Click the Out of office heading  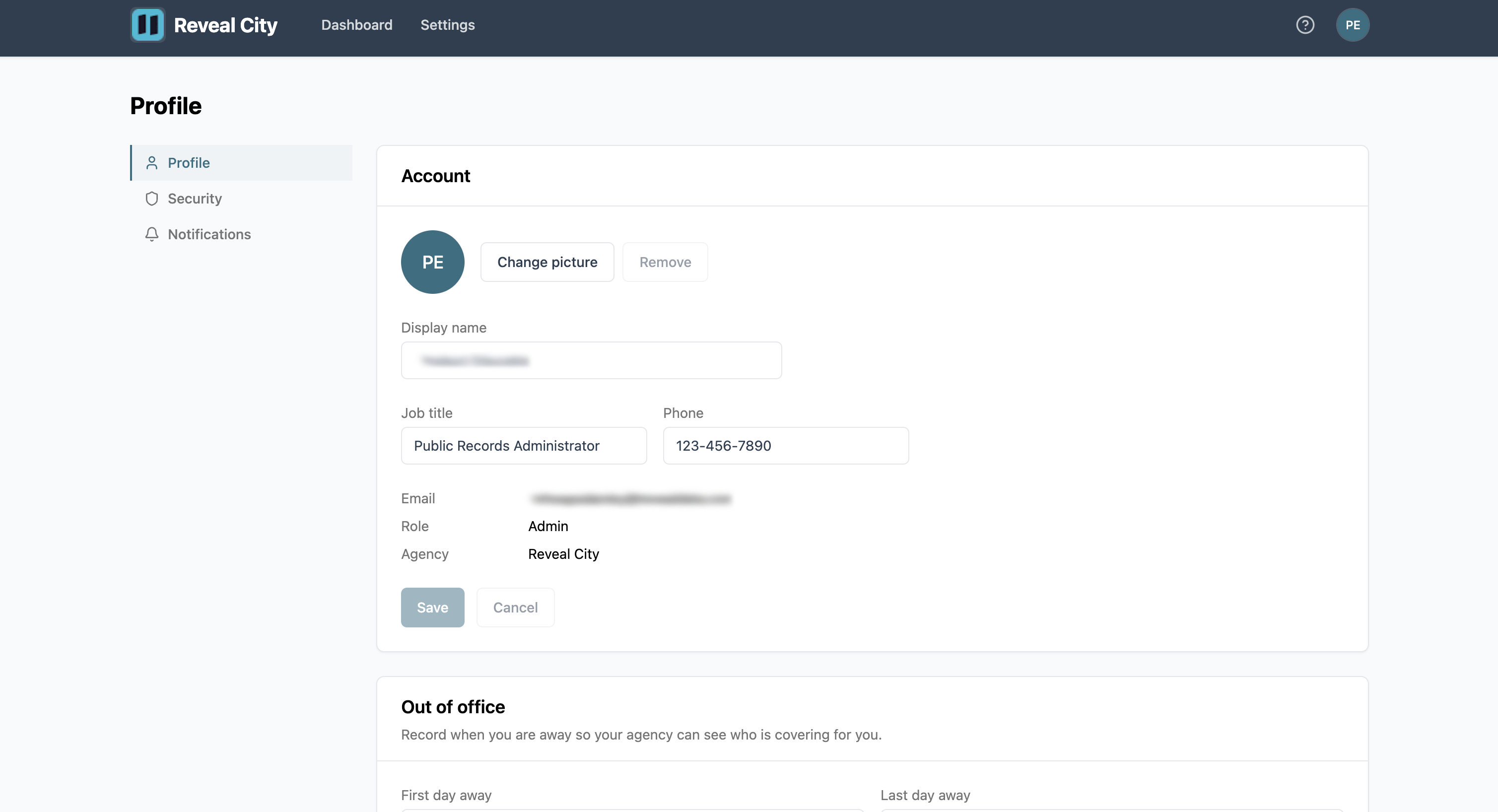(x=453, y=707)
